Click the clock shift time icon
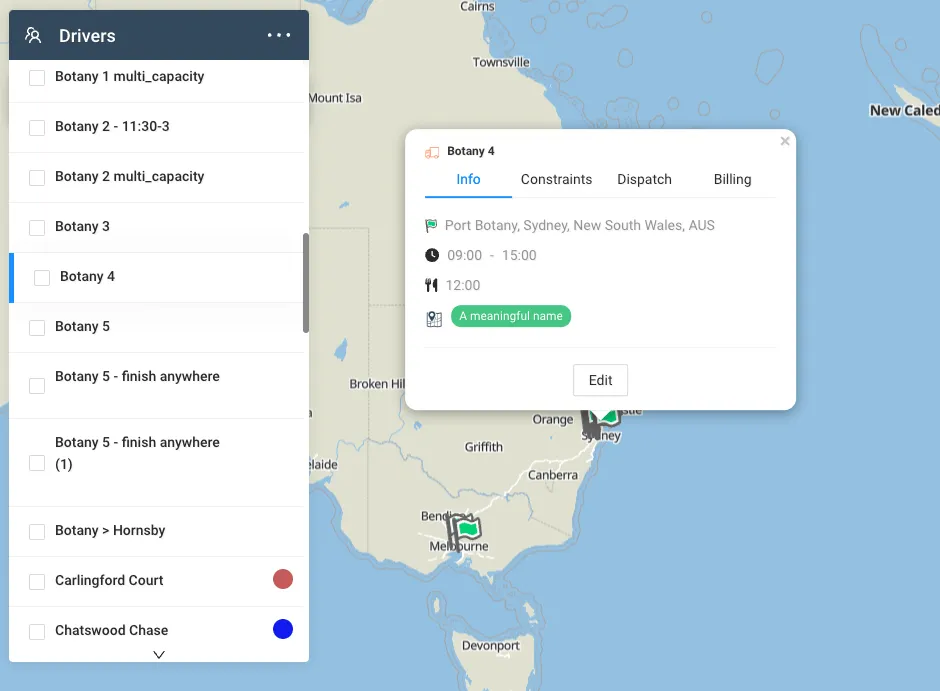940x691 pixels. point(432,255)
